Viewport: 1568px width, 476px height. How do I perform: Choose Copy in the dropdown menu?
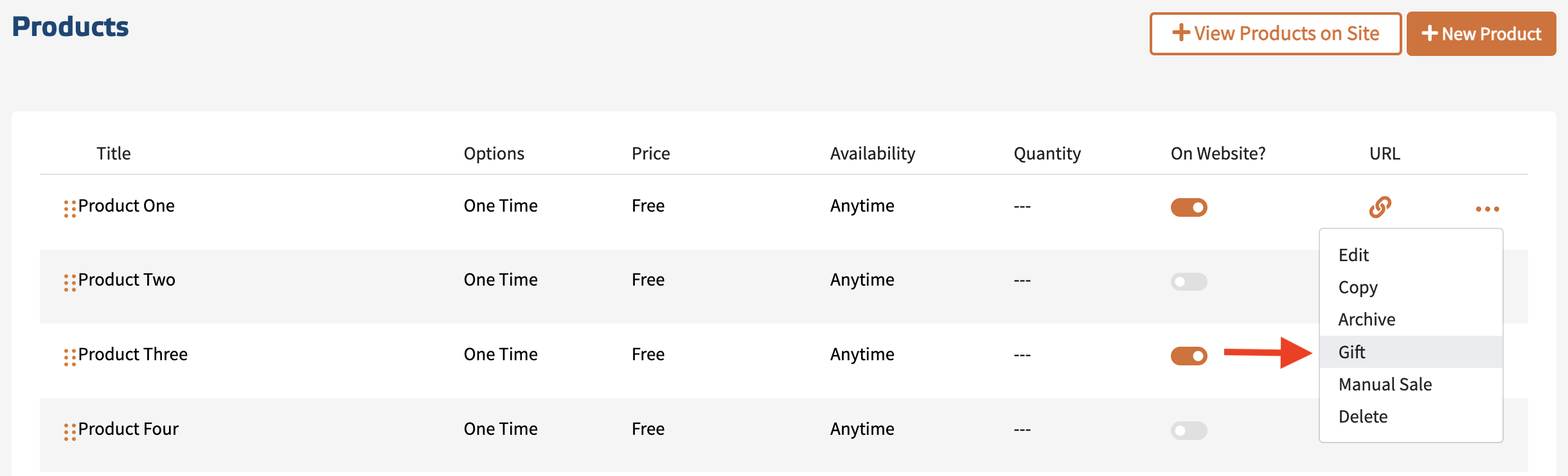(x=1358, y=288)
